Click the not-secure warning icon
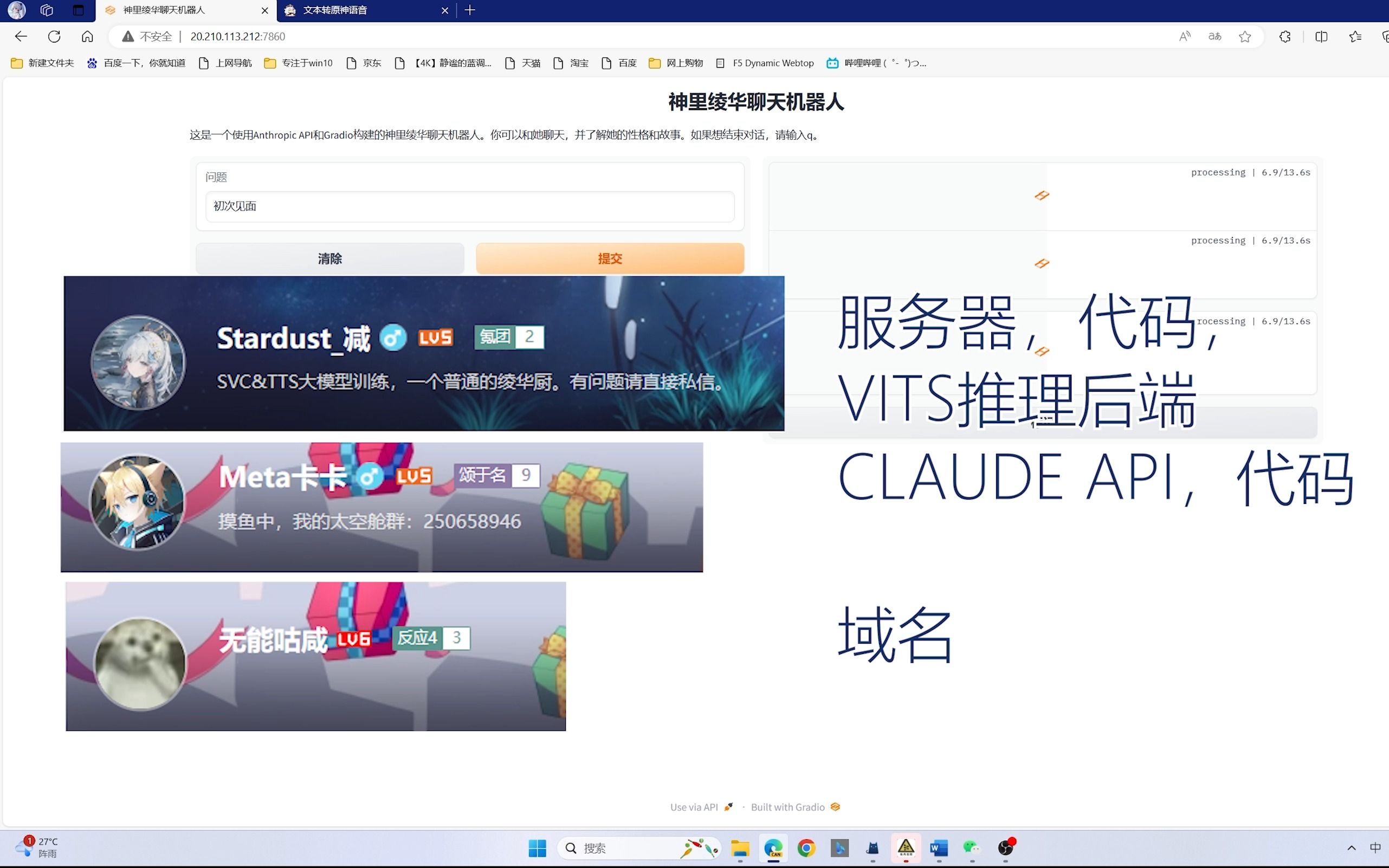1389x868 pixels. (128, 36)
